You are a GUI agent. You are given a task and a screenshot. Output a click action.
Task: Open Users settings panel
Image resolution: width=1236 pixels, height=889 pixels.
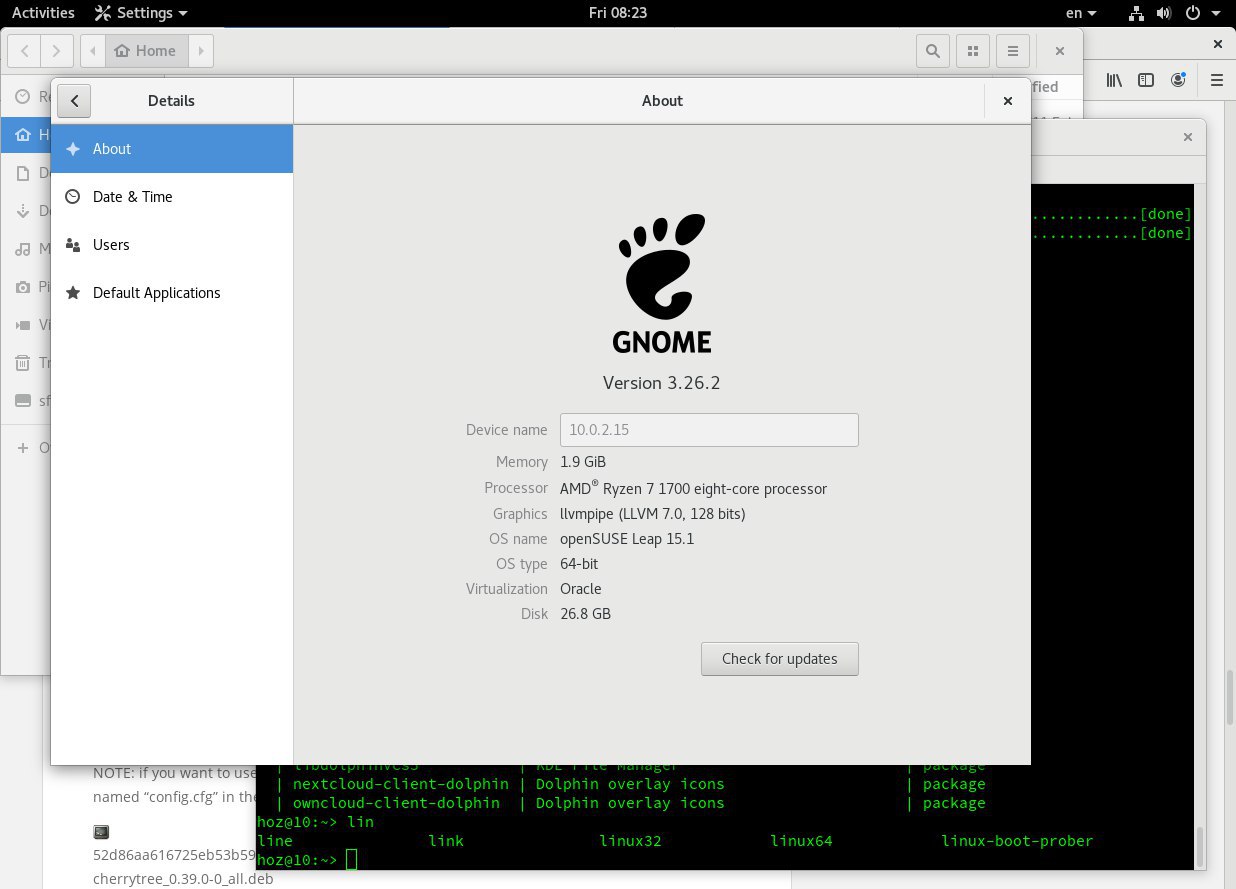tap(172, 245)
